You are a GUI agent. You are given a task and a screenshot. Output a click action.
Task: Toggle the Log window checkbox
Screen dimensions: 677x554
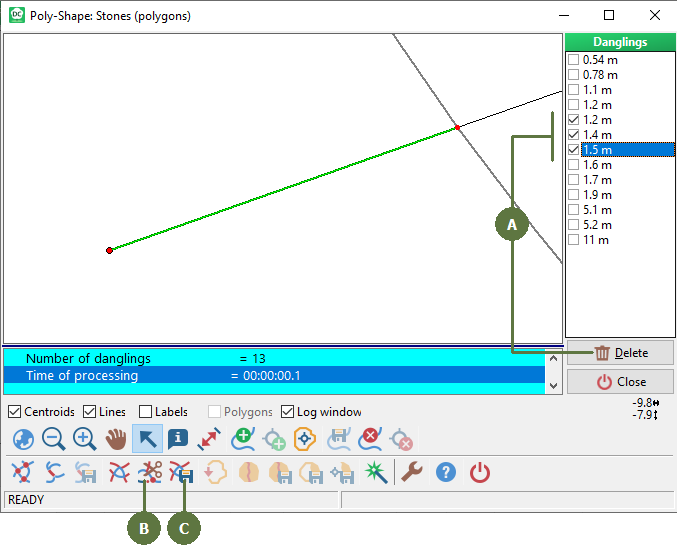288,412
